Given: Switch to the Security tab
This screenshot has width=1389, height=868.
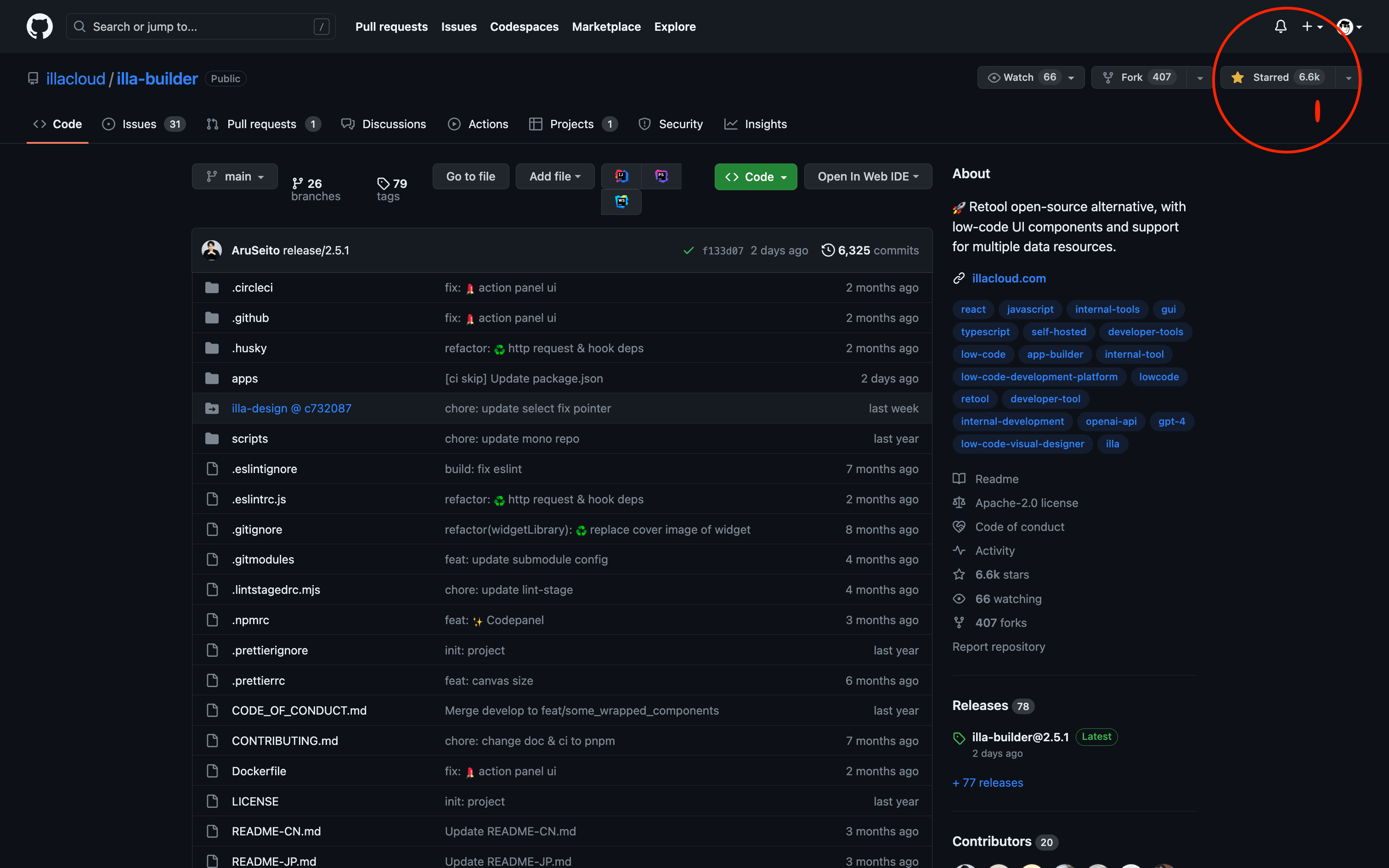Looking at the screenshot, I should (x=671, y=124).
